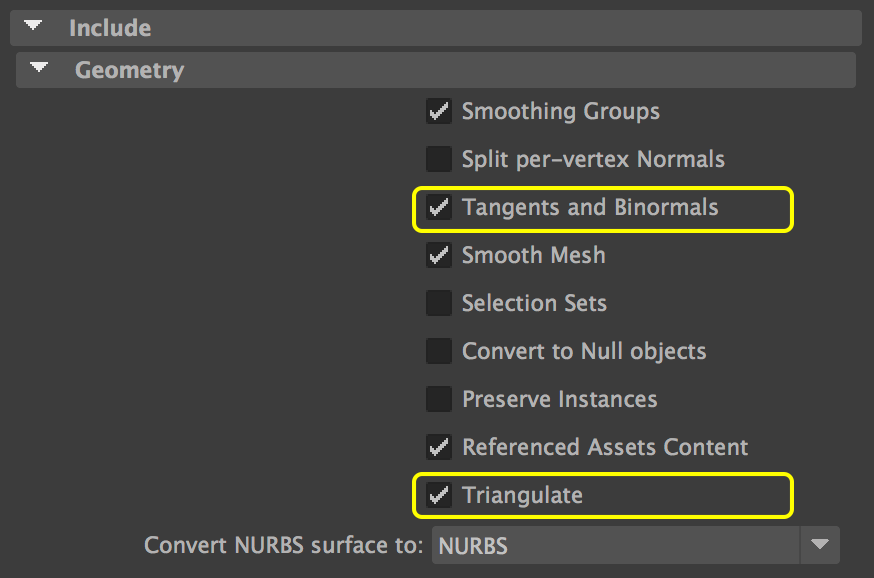Click the Triangulate label text
874x578 pixels.
tap(522, 495)
